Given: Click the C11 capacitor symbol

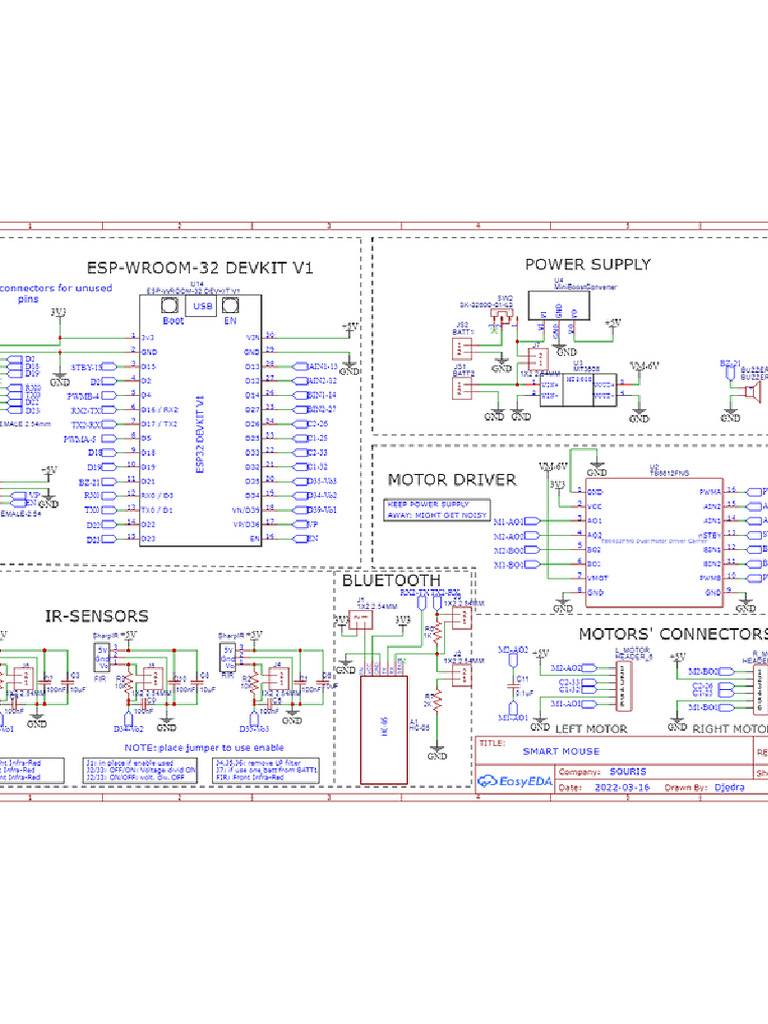Looking at the screenshot, I should [x=513, y=687].
